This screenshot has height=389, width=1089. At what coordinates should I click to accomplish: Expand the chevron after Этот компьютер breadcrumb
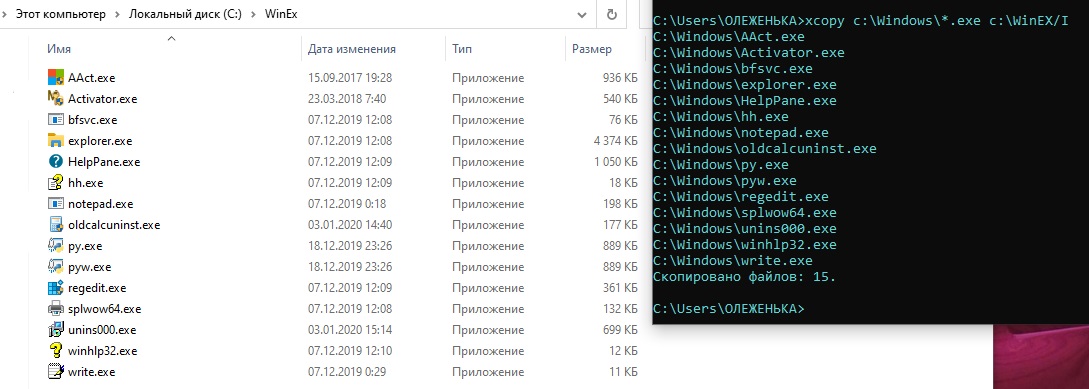click(118, 14)
